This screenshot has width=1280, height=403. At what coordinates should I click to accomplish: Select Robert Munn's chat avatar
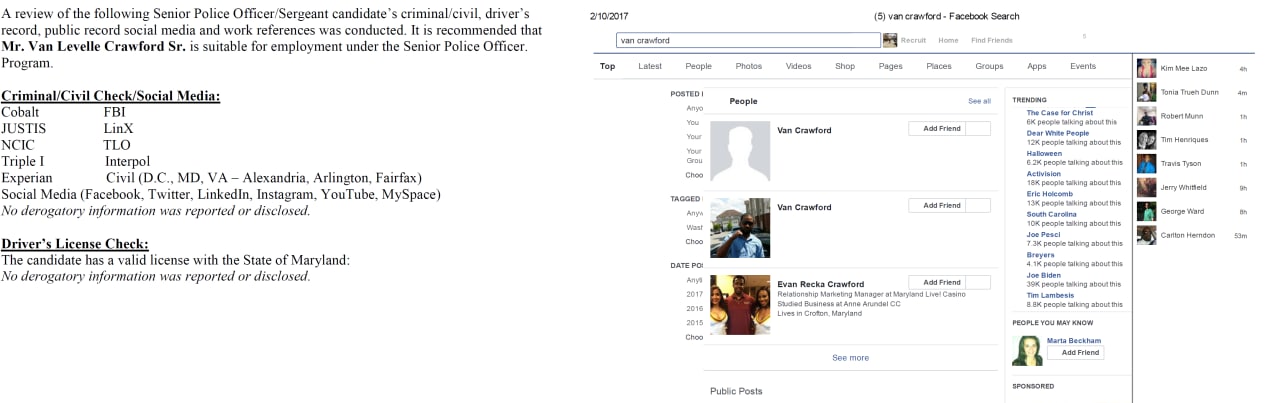tap(1146, 116)
